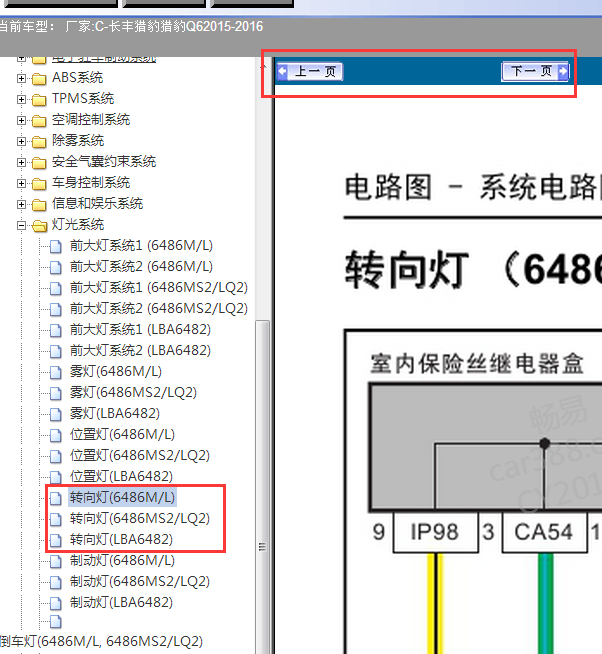
Task: Click page icon beside 位置灯(6486M/L)
Action: [x=55, y=435]
